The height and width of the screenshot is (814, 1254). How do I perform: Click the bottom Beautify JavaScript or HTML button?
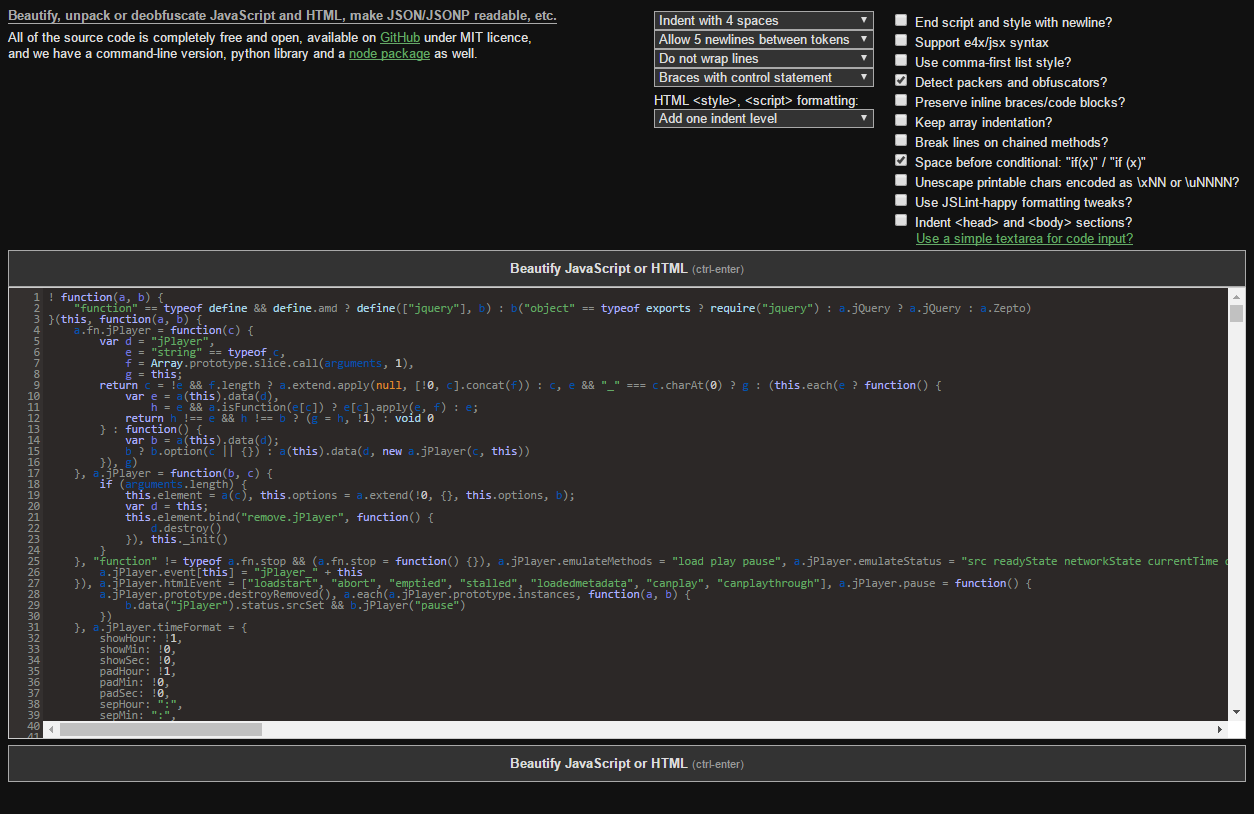(x=627, y=764)
